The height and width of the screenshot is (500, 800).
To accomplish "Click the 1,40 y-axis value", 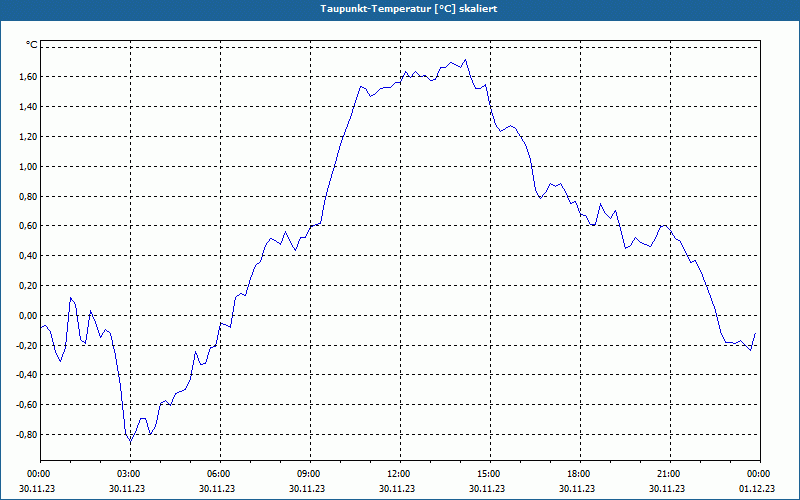I will click(x=28, y=107).
